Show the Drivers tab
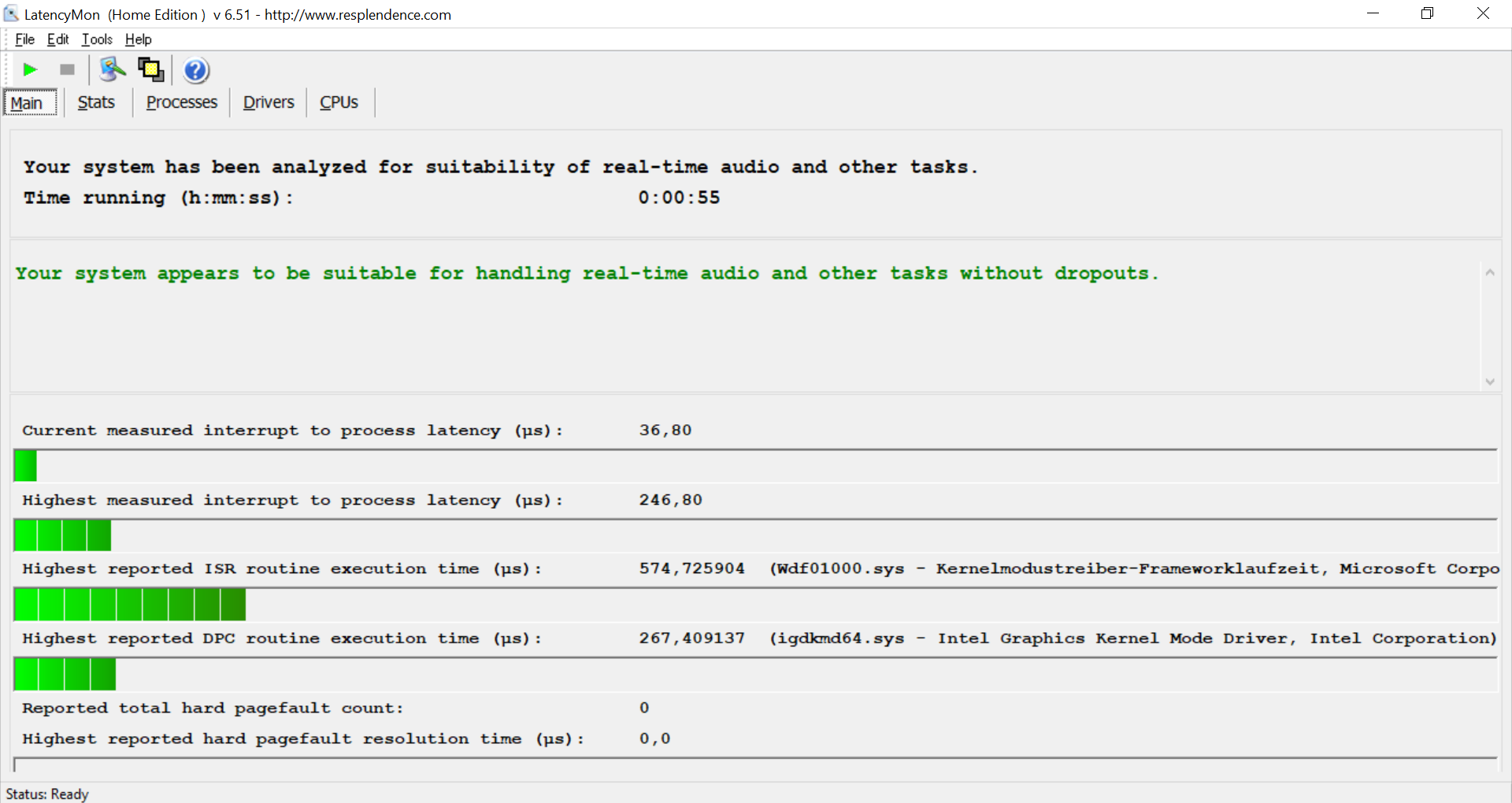 [268, 102]
